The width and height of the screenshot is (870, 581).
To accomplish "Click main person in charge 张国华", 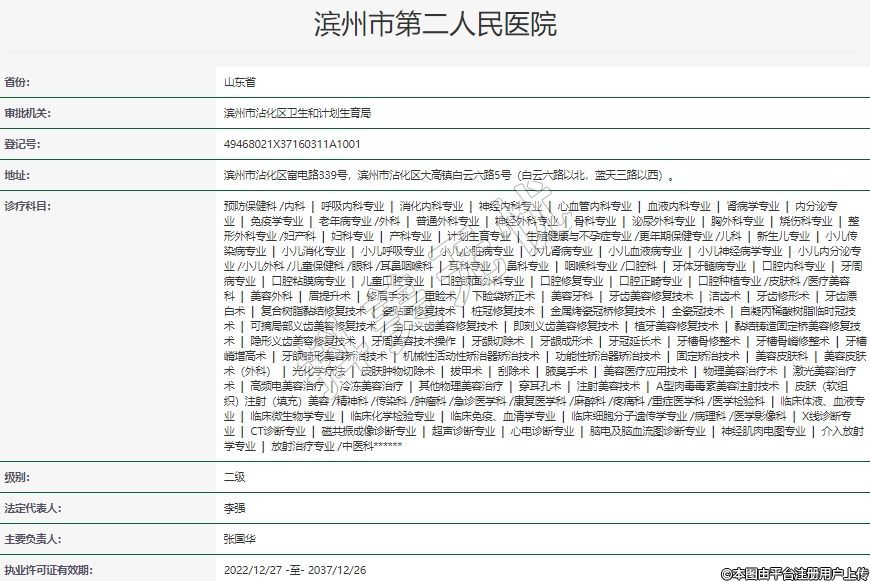I will tap(240, 538).
